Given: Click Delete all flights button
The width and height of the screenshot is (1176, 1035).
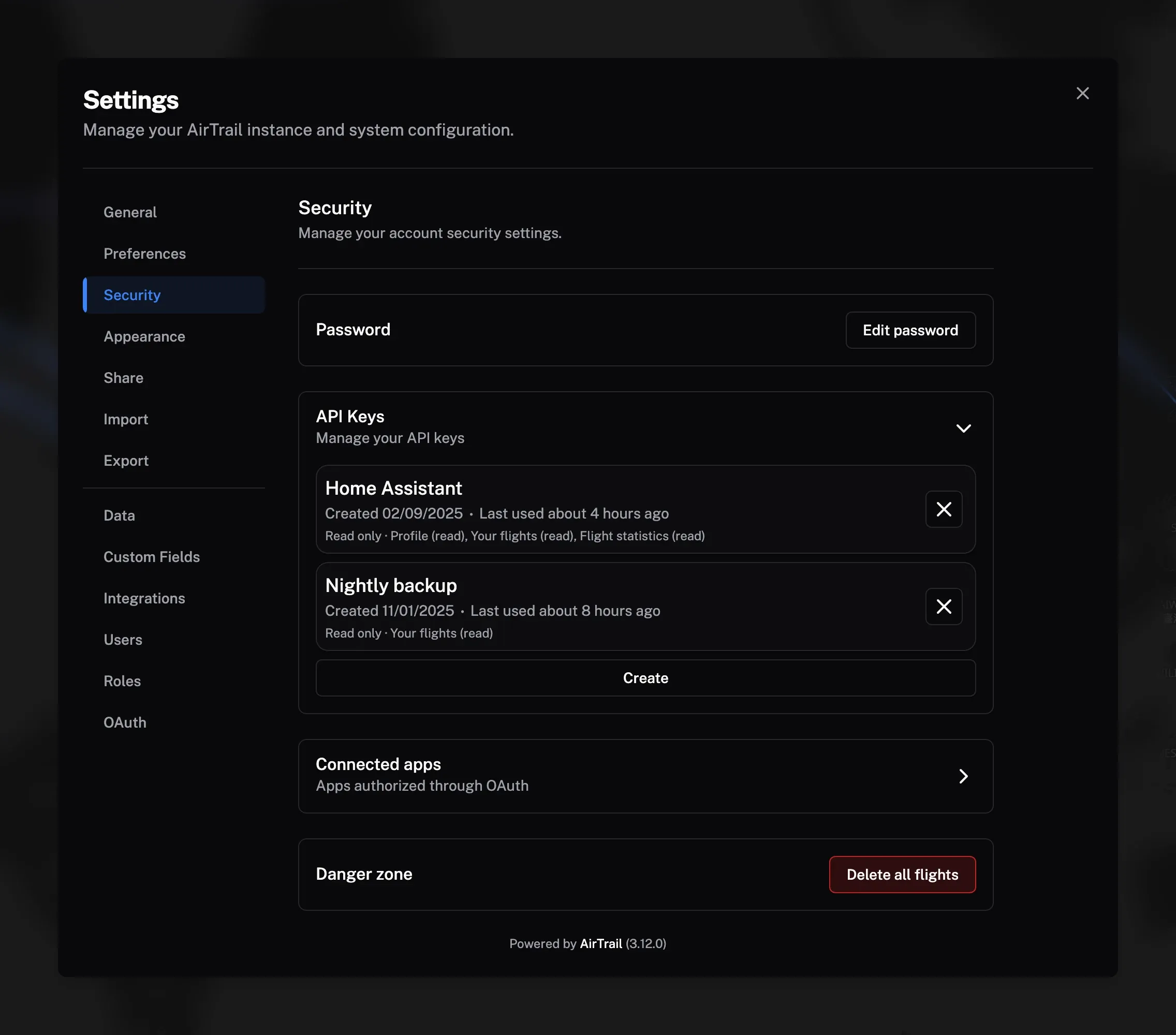Looking at the screenshot, I should point(902,875).
